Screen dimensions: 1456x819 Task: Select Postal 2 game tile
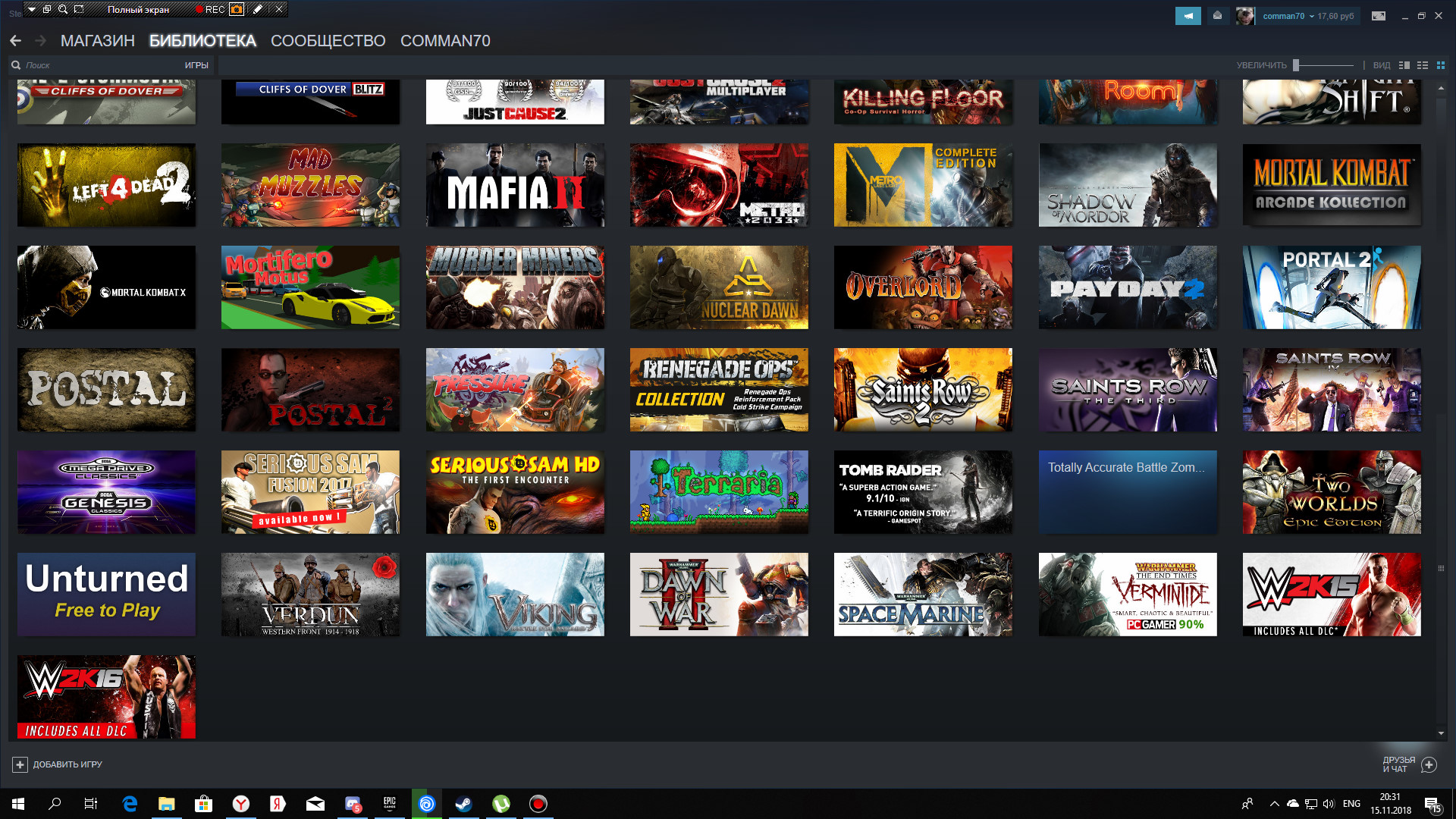click(310, 390)
